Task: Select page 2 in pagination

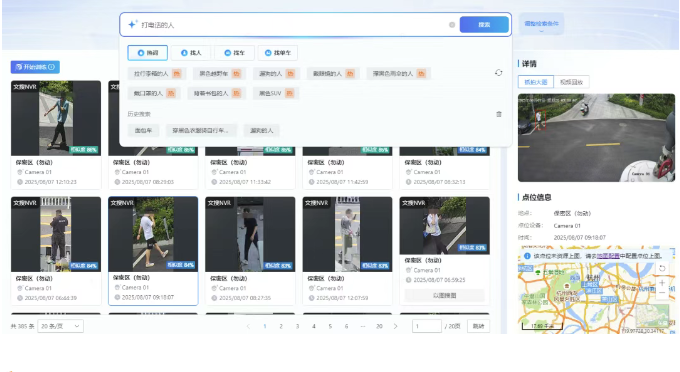Action: tap(281, 326)
